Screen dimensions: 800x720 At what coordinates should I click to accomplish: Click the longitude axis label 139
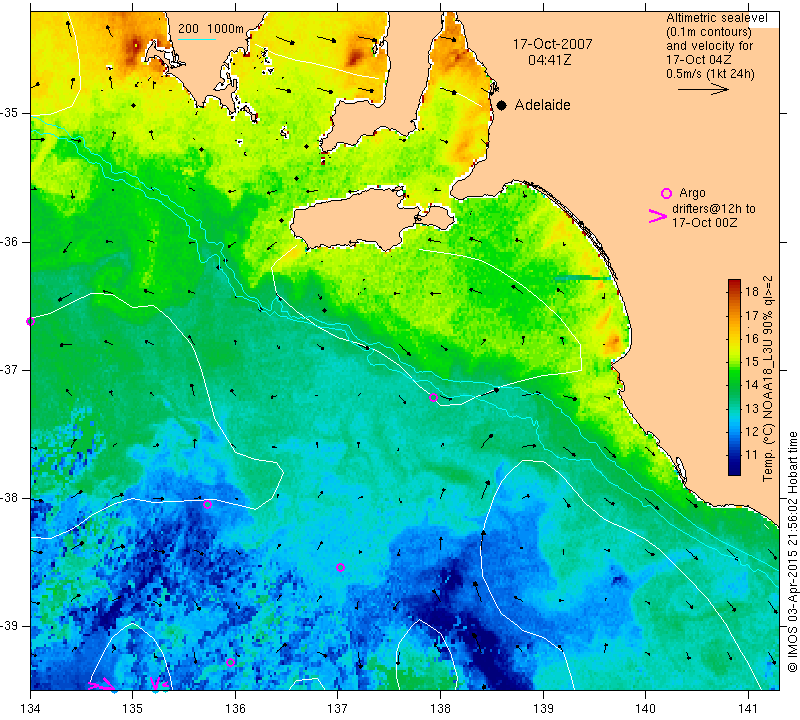coord(543,708)
